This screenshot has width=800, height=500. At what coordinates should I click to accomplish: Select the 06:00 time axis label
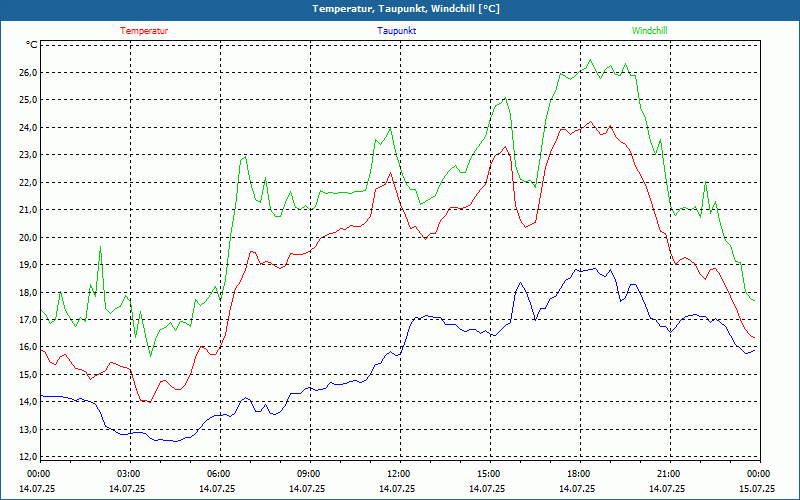[219, 474]
